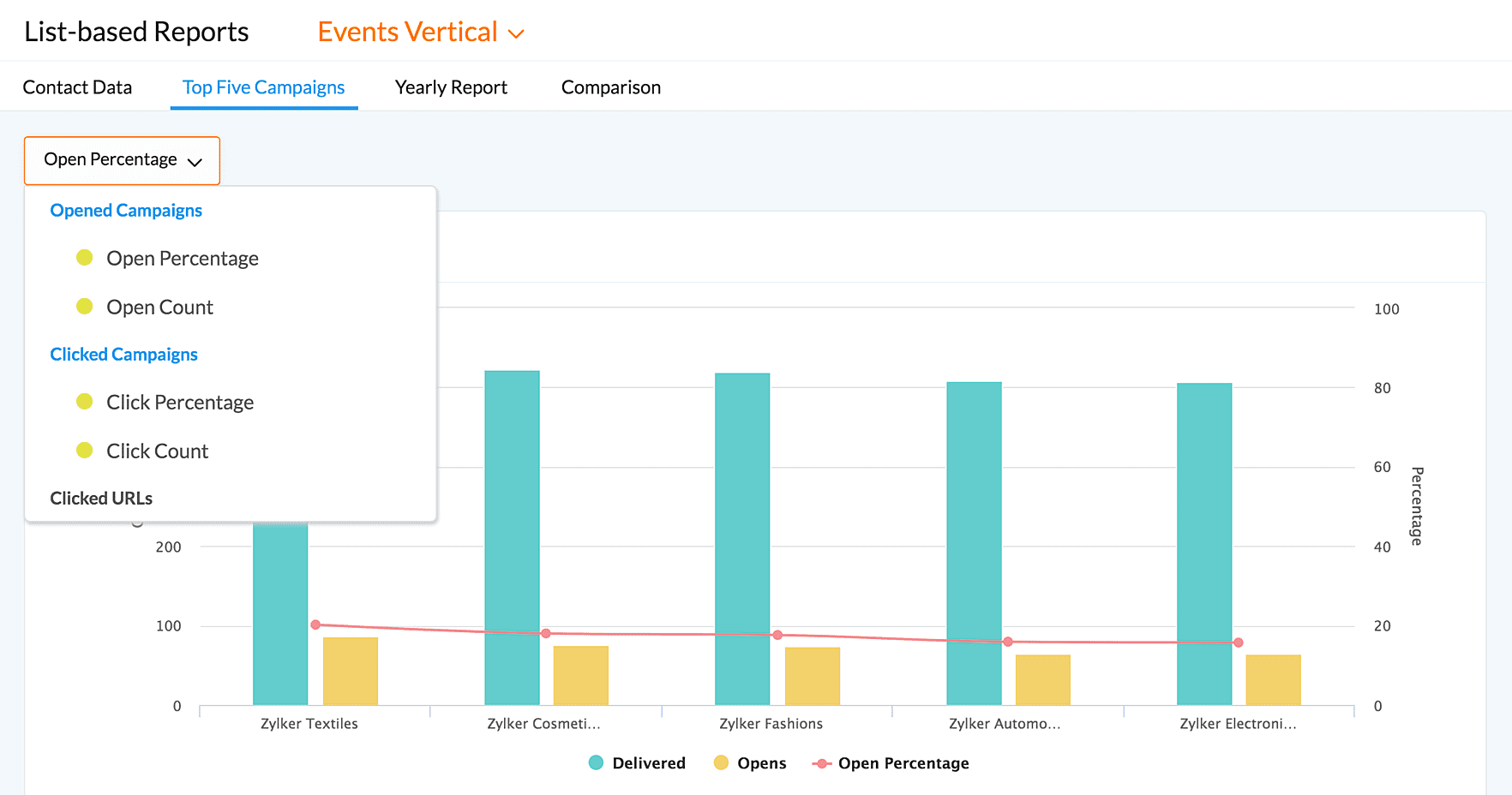
Task: Open the Events Vertical list dropdown
Action: coord(408,33)
